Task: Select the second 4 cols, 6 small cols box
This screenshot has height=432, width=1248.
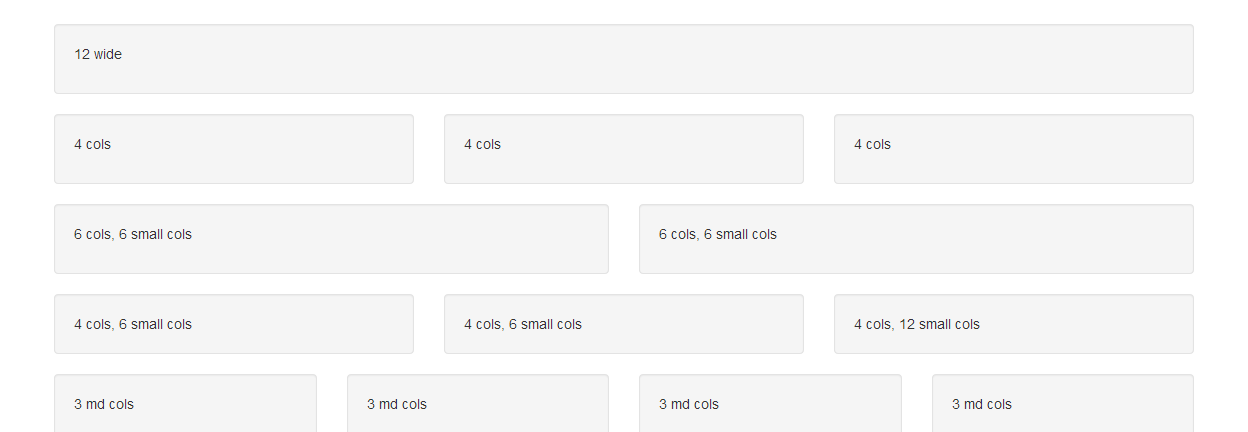Action: pyautogui.click(x=624, y=324)
